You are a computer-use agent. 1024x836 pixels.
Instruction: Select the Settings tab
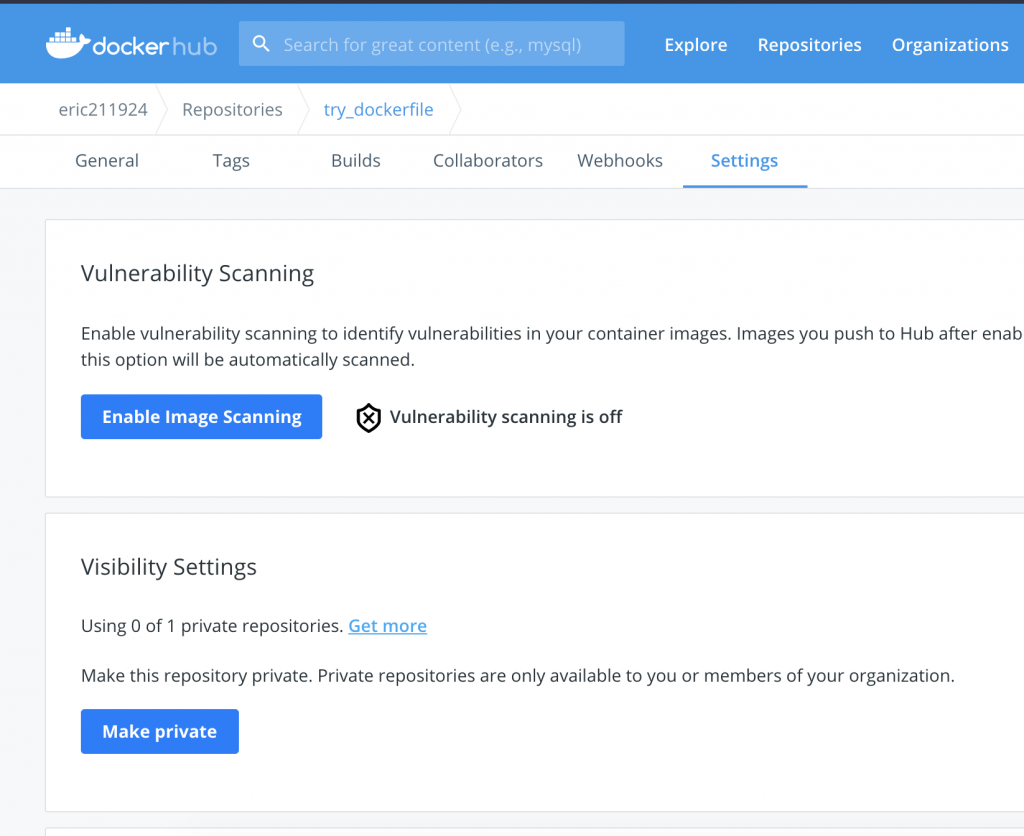click(x=744, y=161)
